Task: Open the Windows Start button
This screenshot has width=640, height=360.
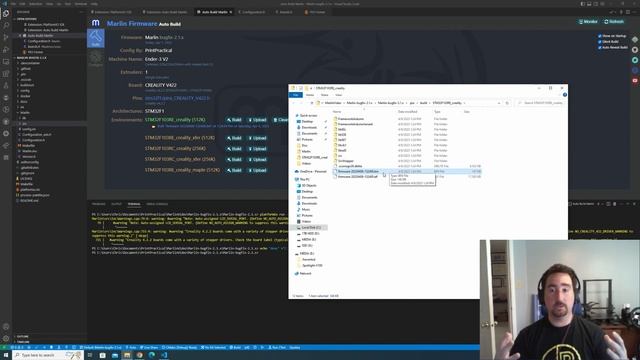Action: 6,355
